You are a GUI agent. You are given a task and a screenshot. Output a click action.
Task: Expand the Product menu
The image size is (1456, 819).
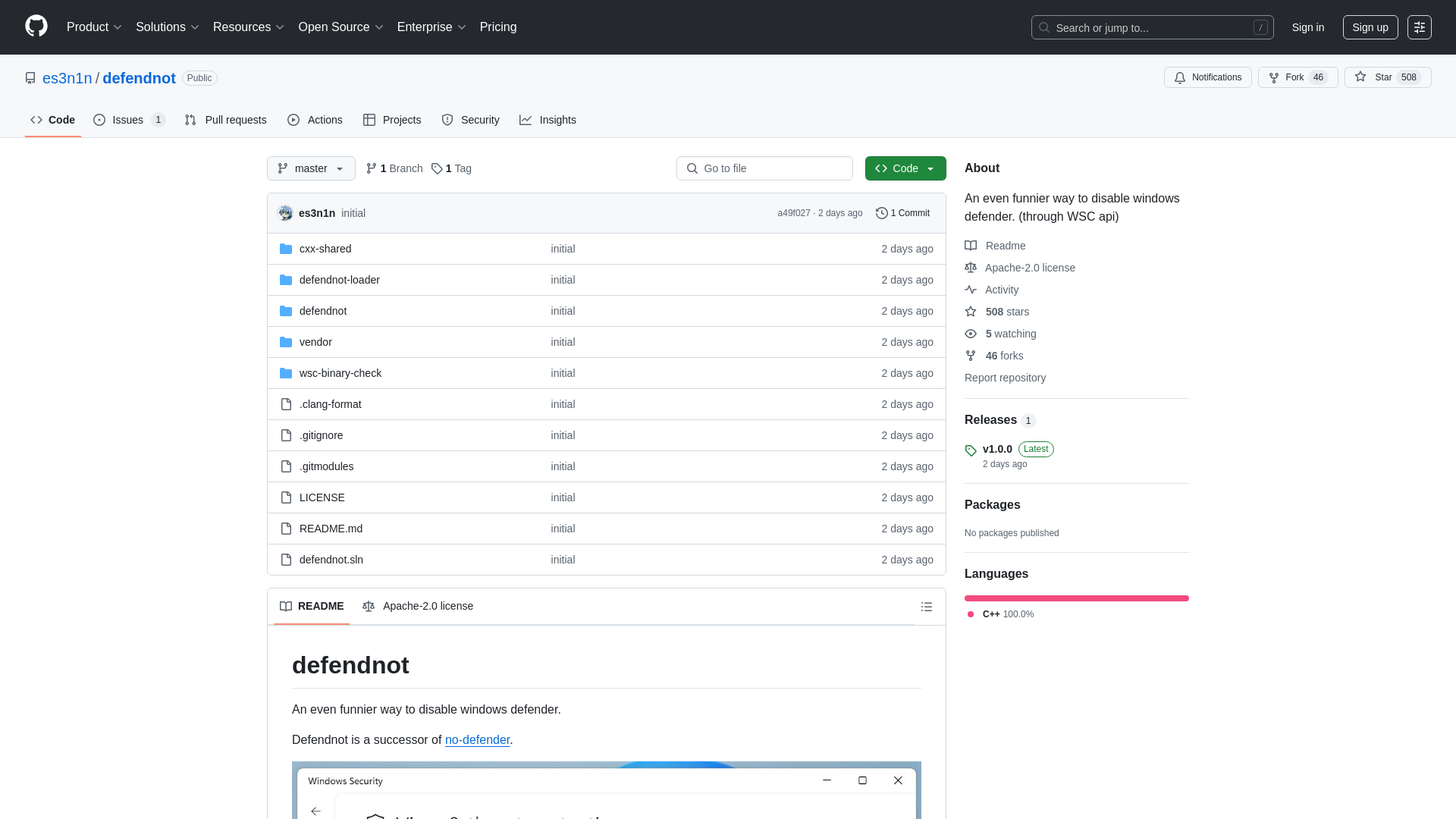[x=94, y=27]
